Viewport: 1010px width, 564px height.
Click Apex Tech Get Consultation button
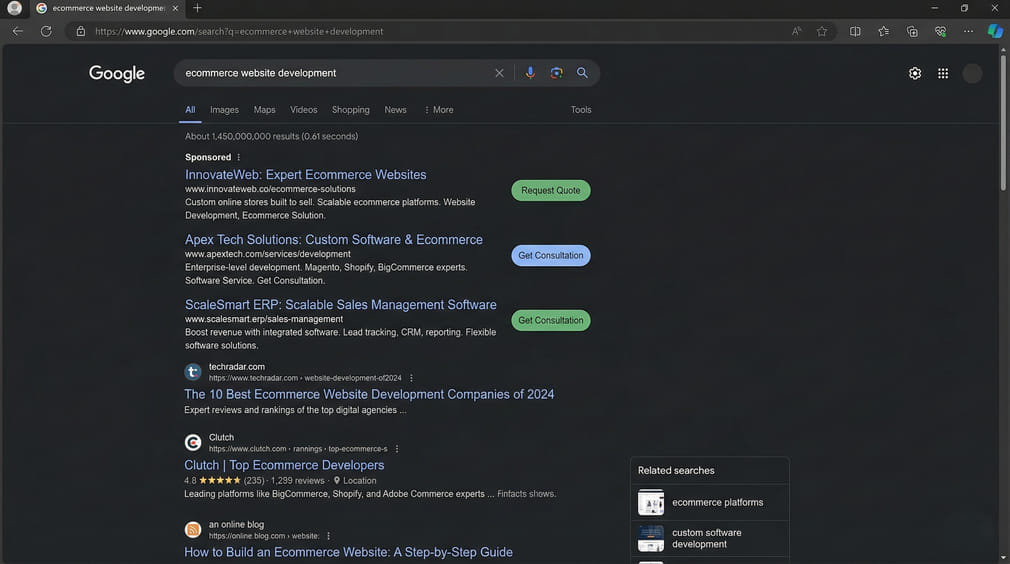551,256
